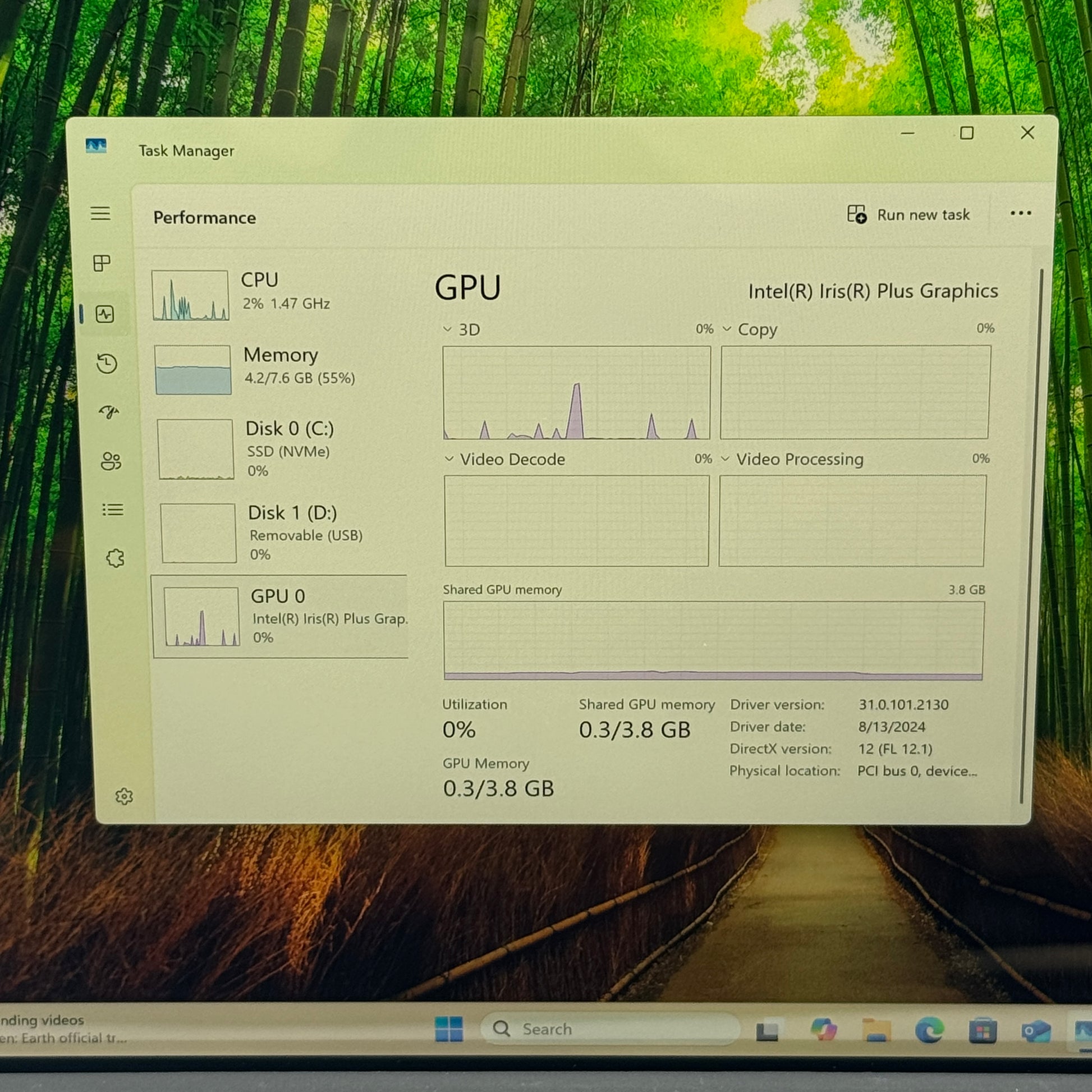Minimize the Task Manager window
The width and height of the screenshot is (1092, 1092).
[x=908, y=134]
